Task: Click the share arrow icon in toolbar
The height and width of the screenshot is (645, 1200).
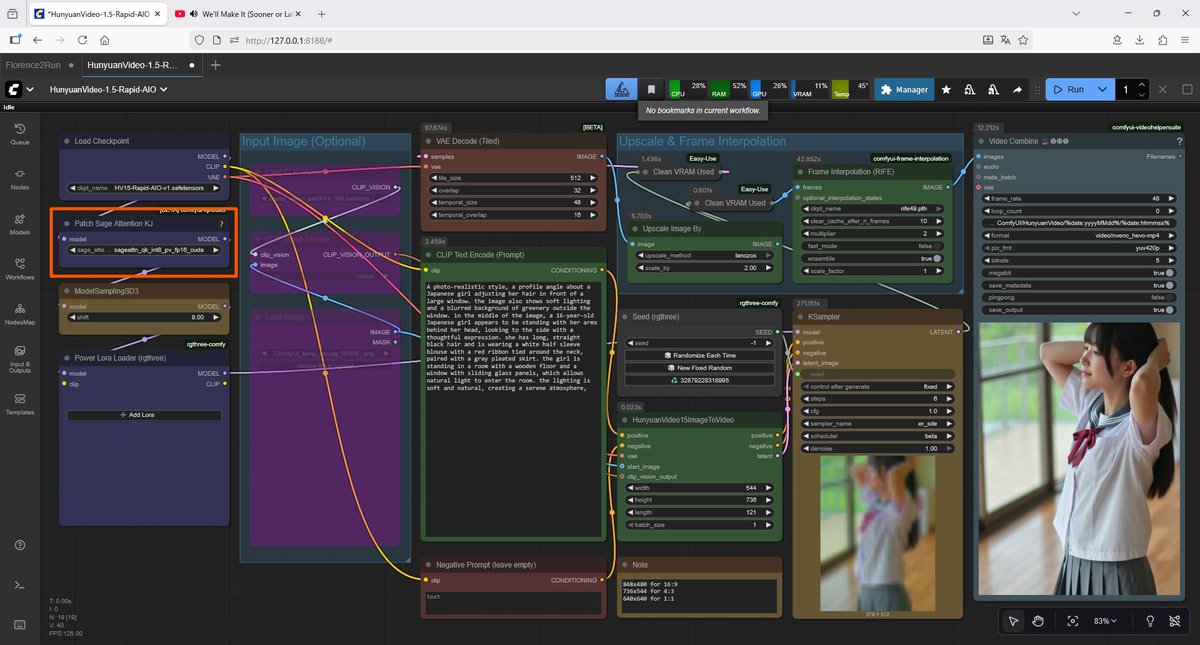Action: point(1017,89)
